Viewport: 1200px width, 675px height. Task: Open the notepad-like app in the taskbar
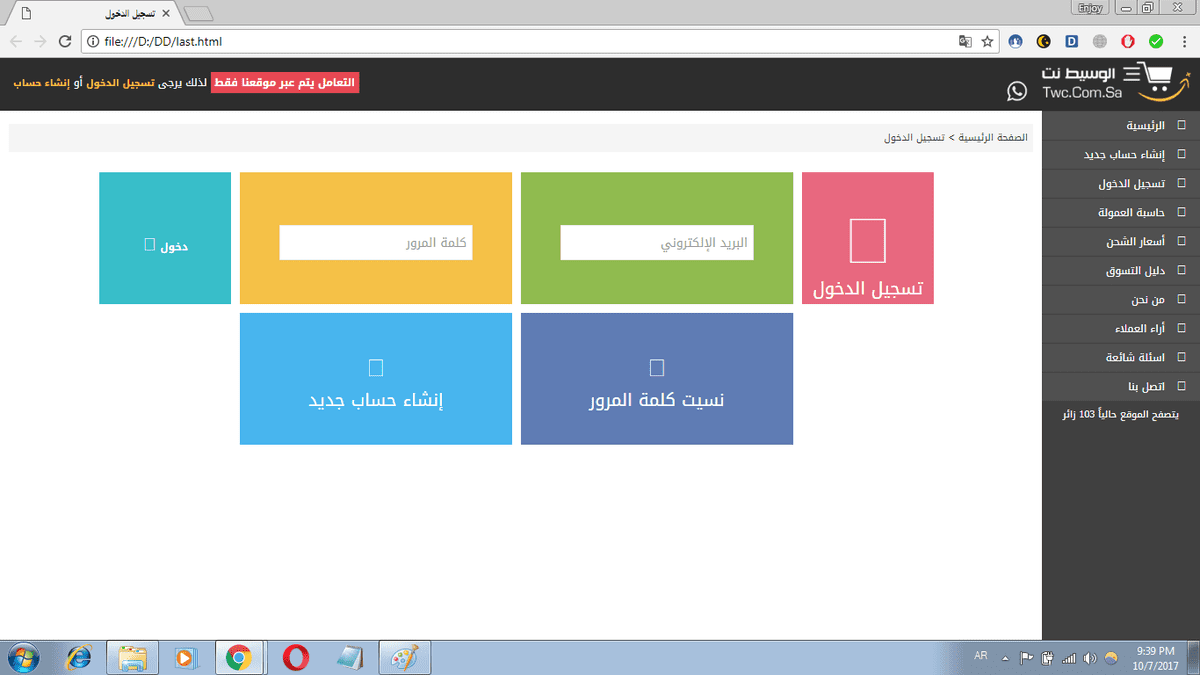pyautogui.click(x=350, y=657)
